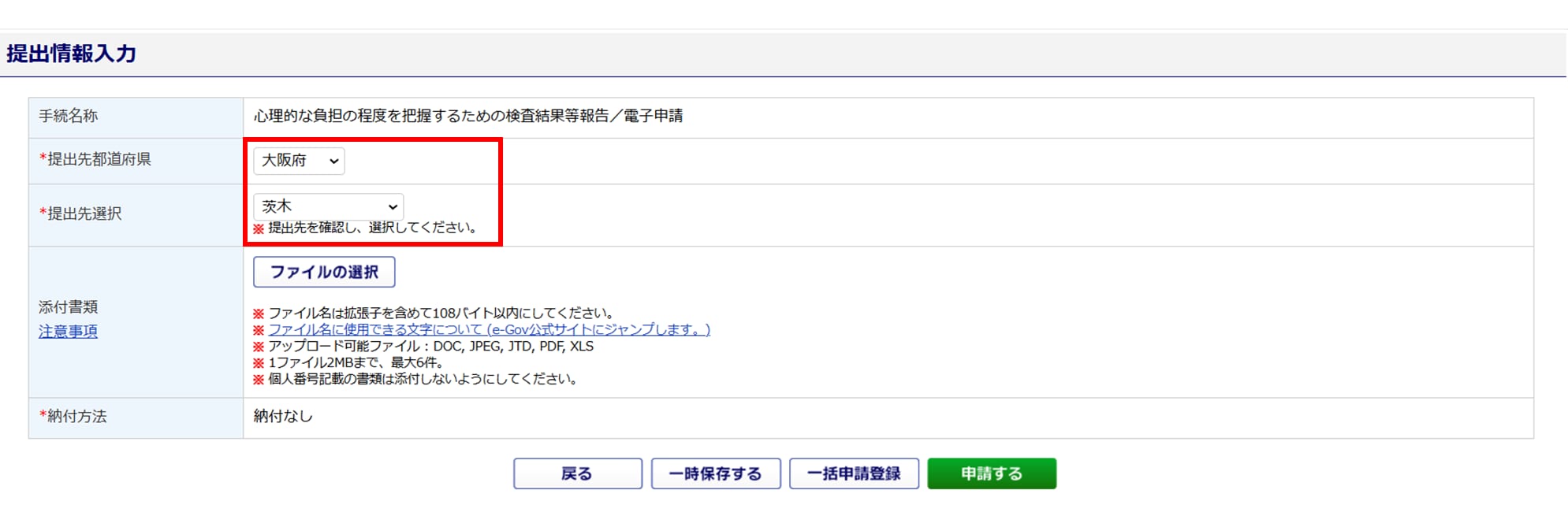Click the 添付書類 label text
Screen dimensions: 1568x516
(69, 307)
